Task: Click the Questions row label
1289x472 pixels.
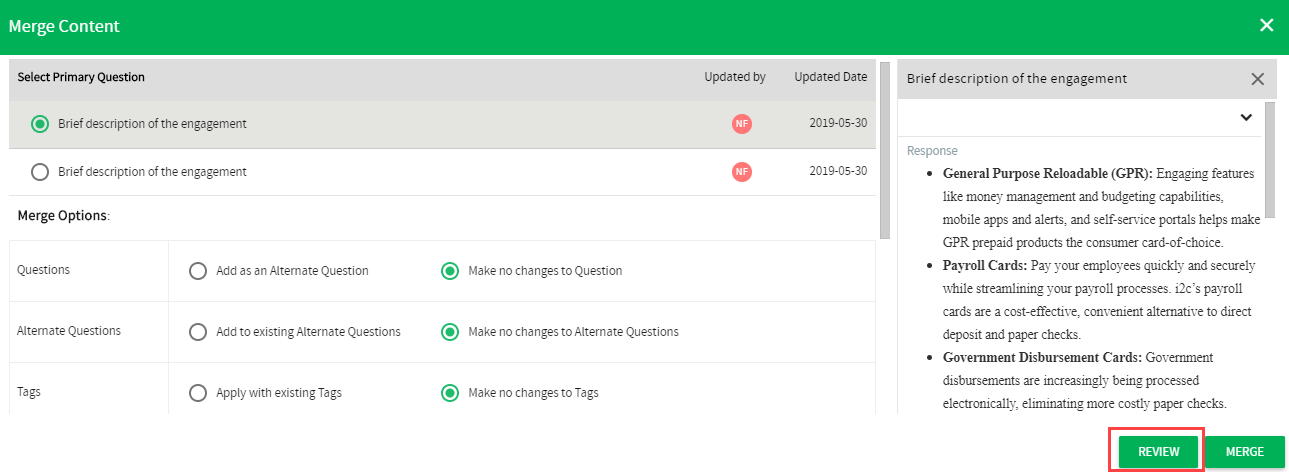Action: click(x=44, y=270)
